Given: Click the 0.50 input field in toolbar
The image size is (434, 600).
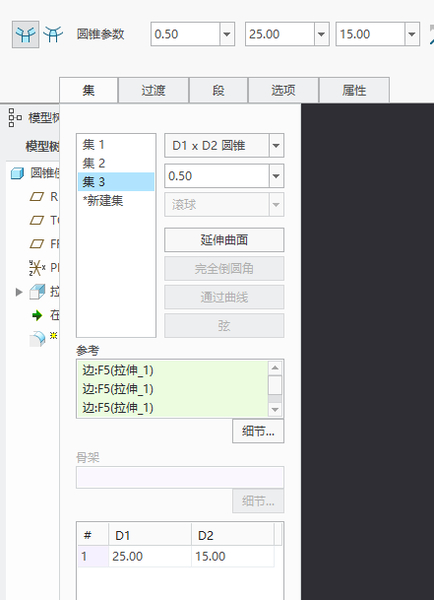Looking at the screenshot, I should pos(185,34).
